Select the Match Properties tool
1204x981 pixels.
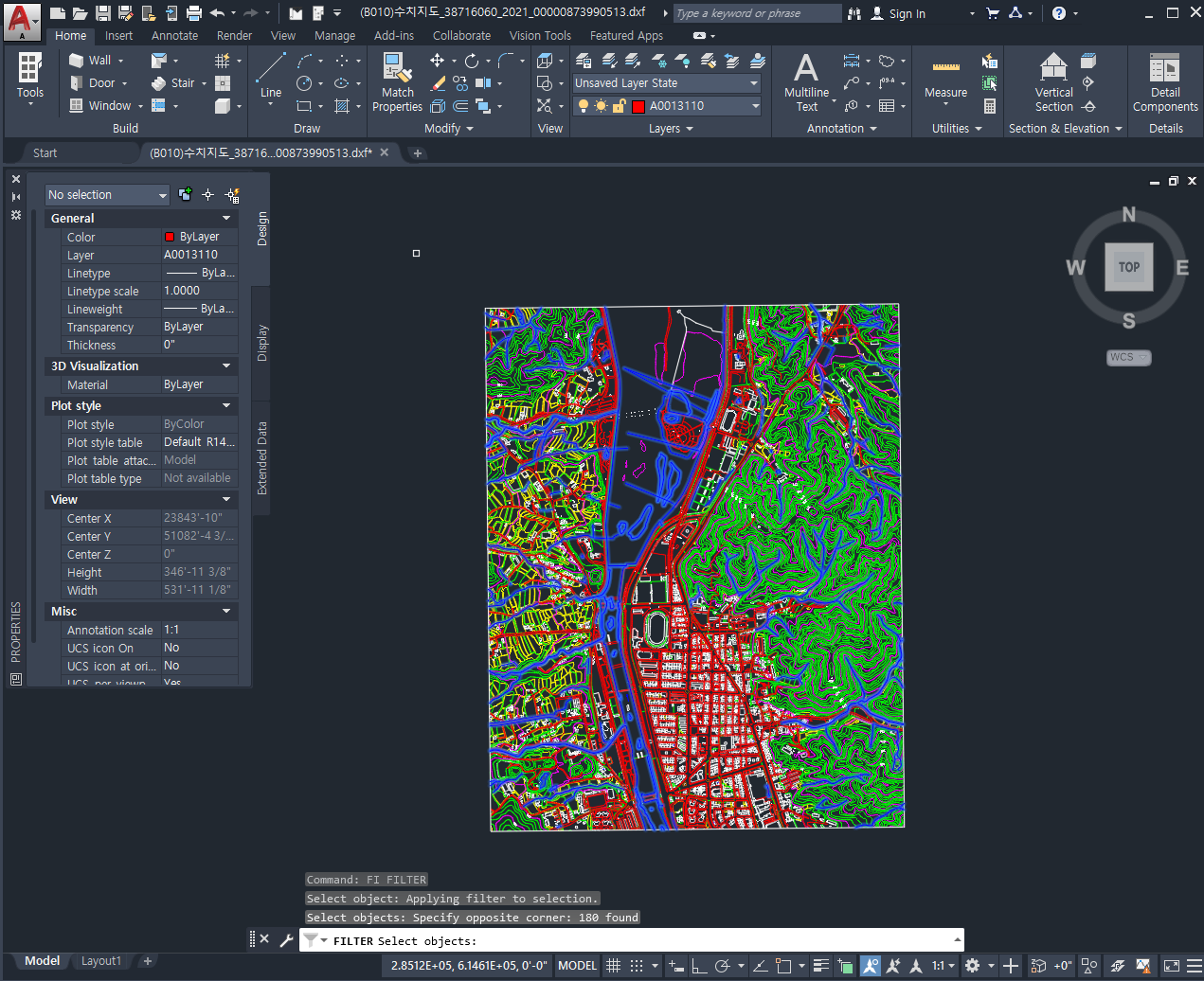pyautogui.click(x=397, y=80)
